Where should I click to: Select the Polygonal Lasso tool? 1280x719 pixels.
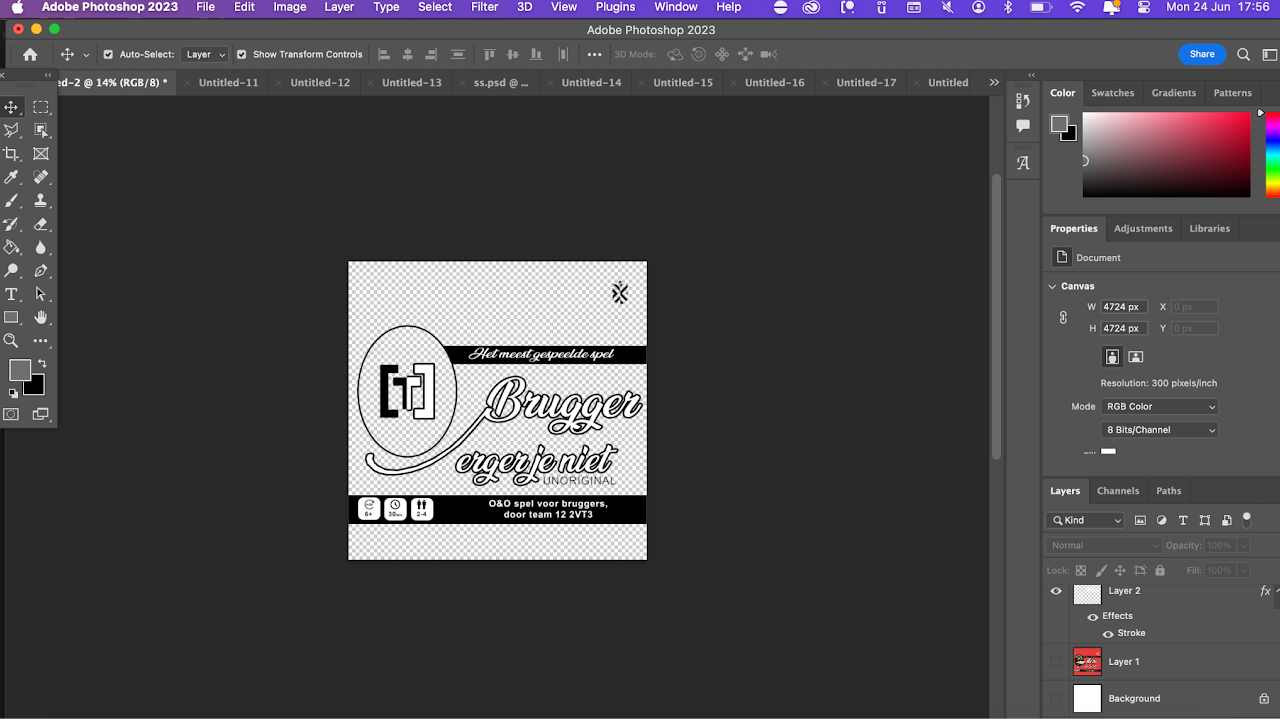(x=12, y=130)
